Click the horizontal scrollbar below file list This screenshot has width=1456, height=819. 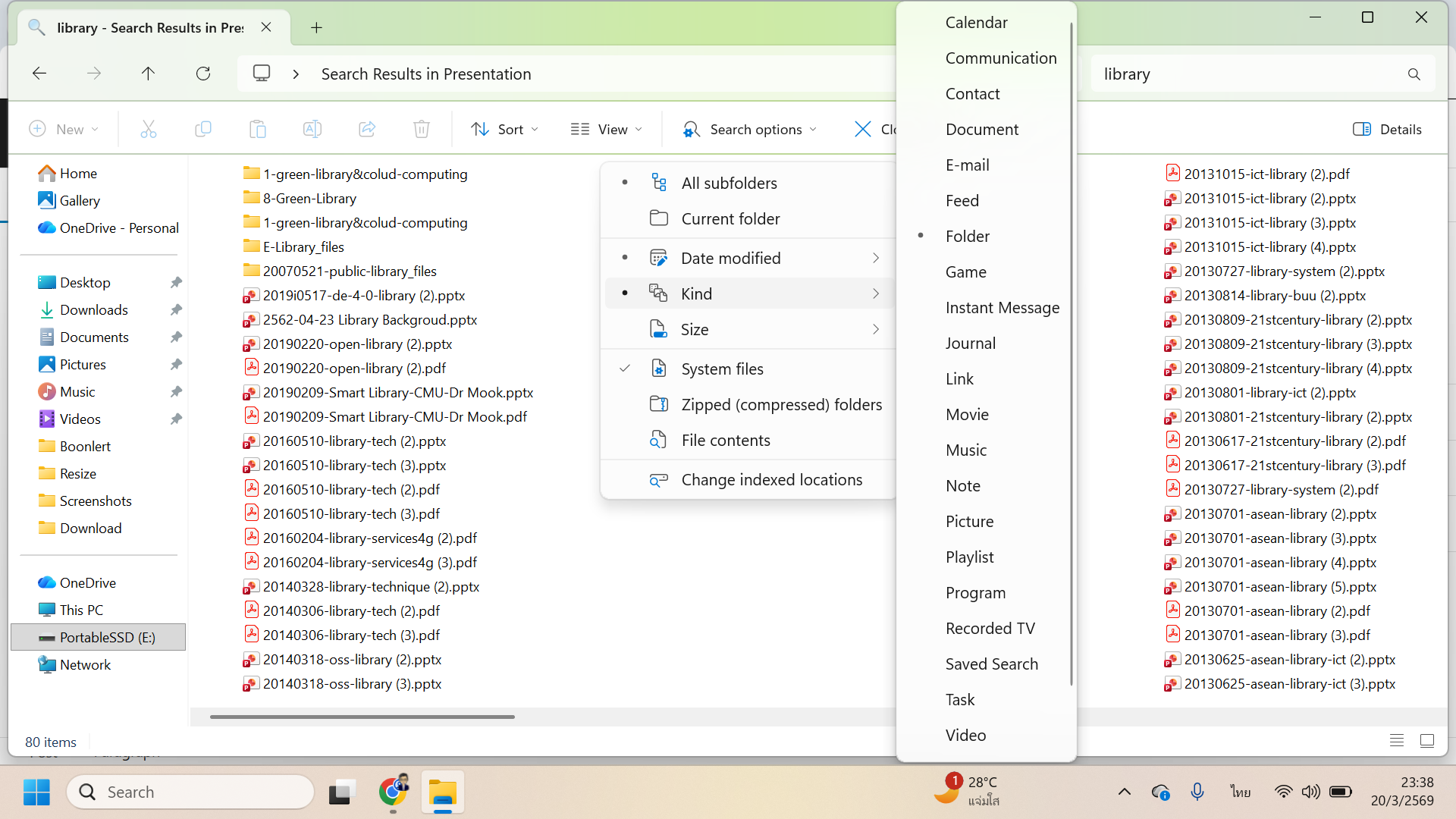tap(362, 717)
